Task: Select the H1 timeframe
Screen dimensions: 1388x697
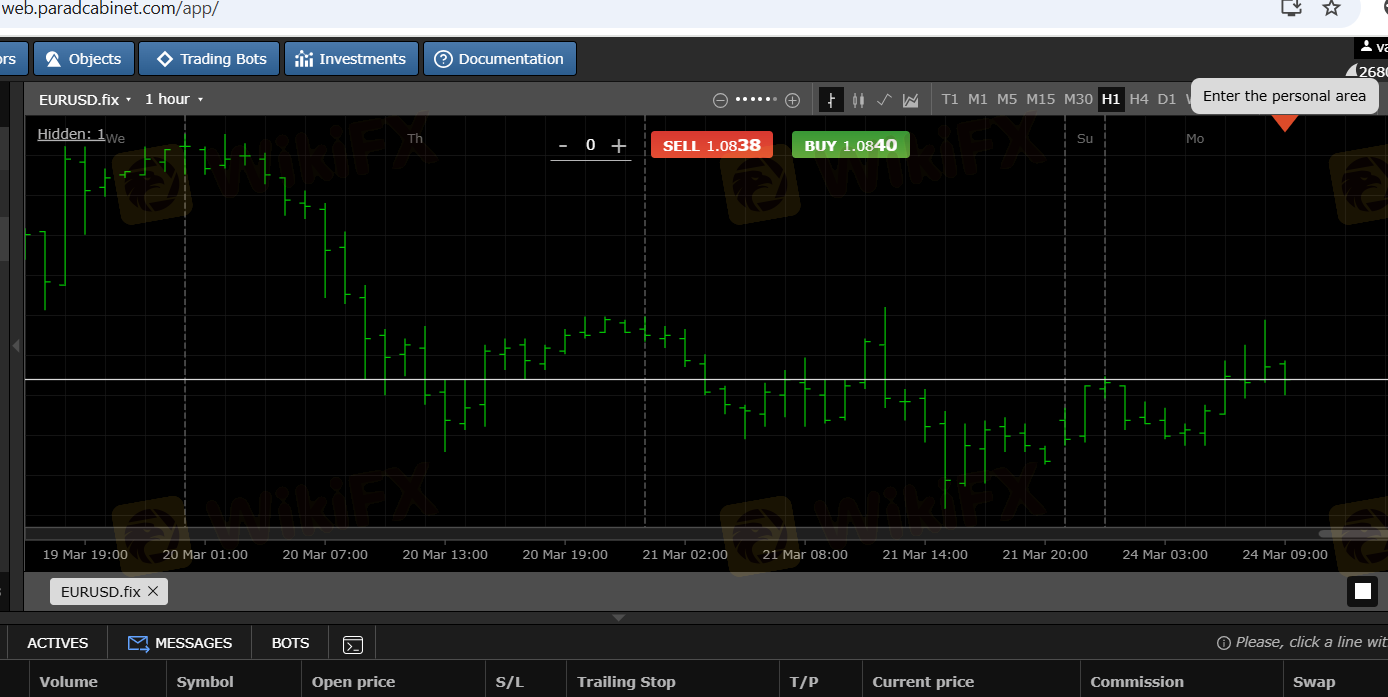Action: coord(1111,99)
